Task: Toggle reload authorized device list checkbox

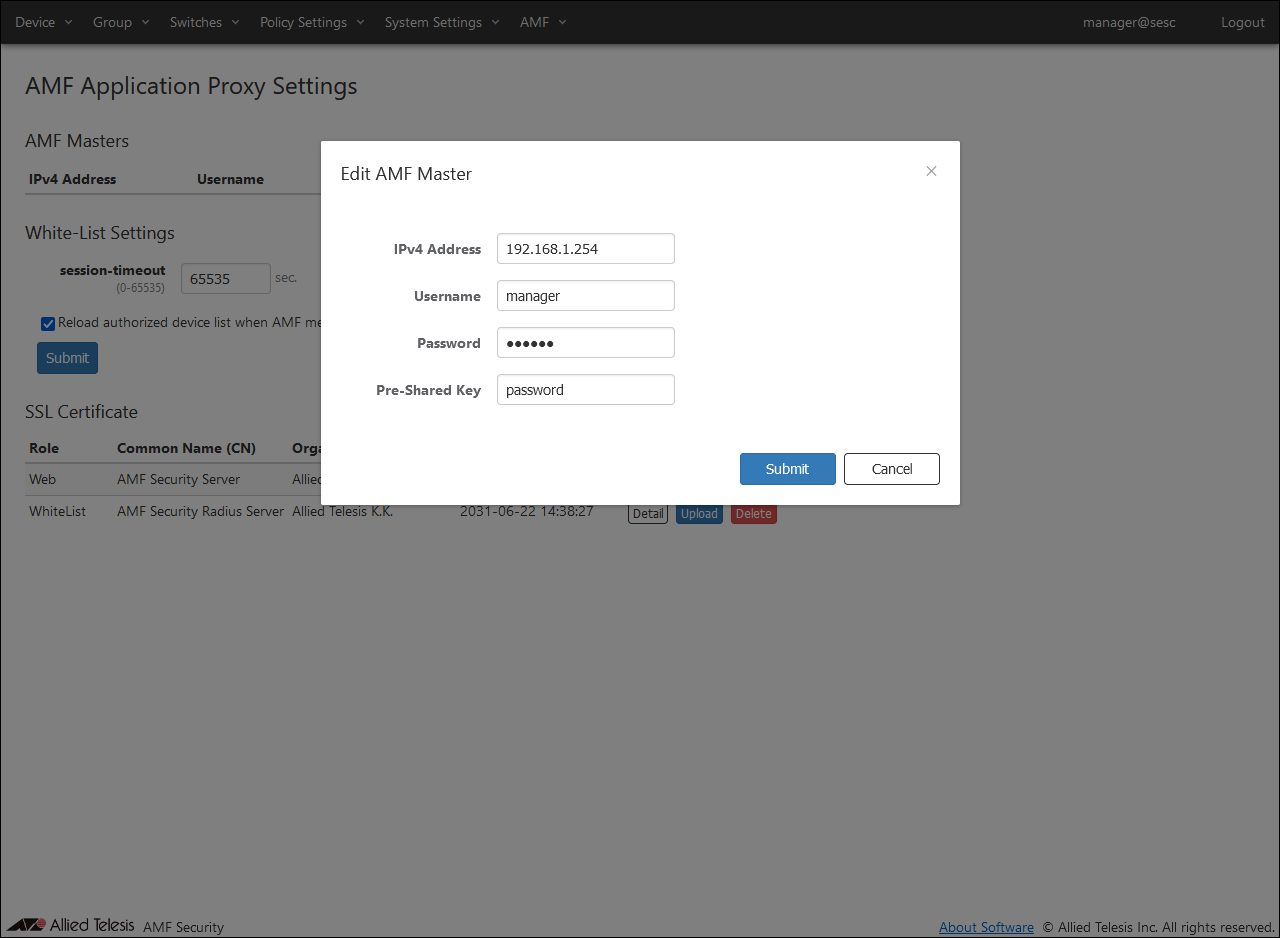Action: coord(48,323)
